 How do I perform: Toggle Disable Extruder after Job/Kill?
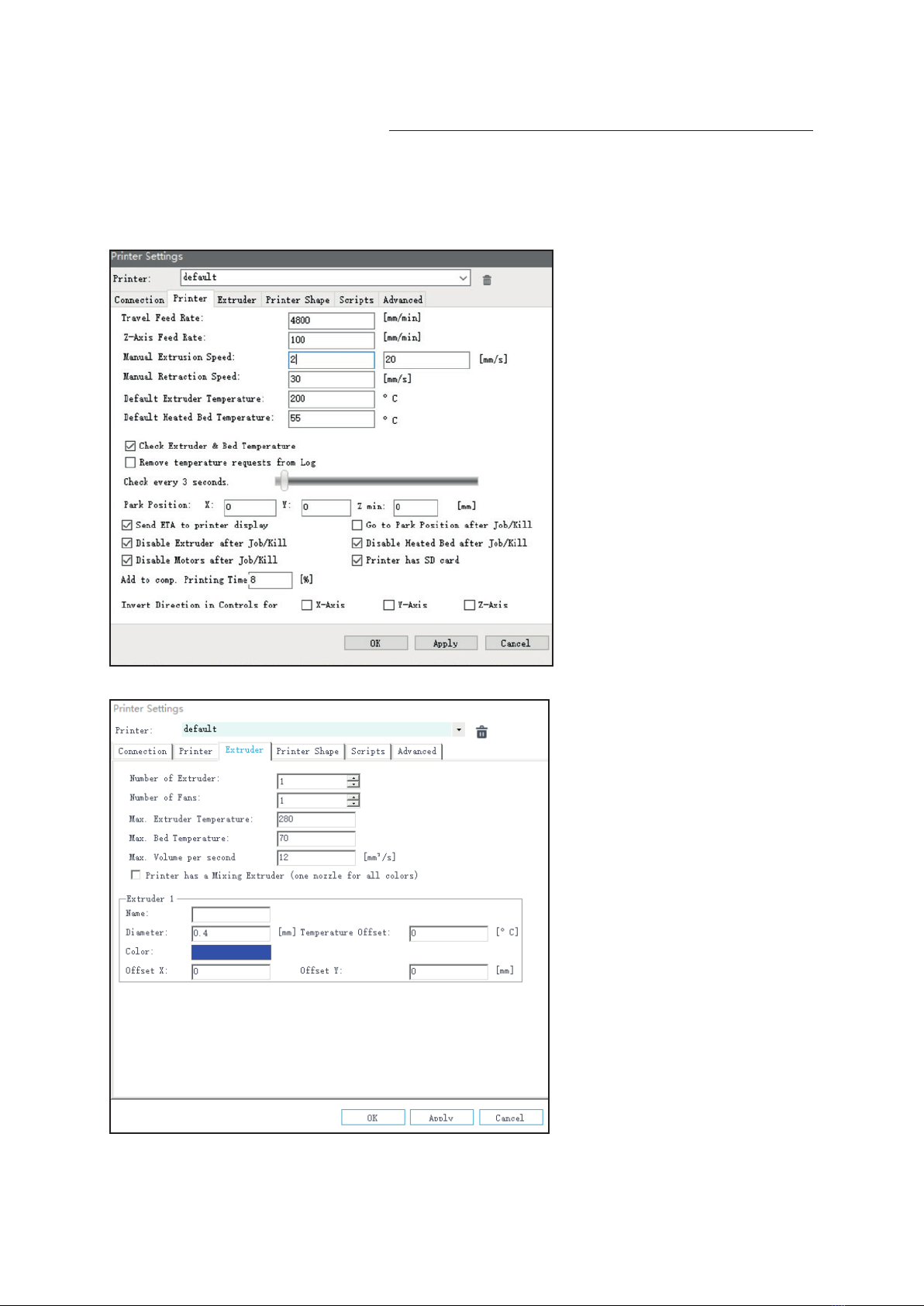[127, 543]
